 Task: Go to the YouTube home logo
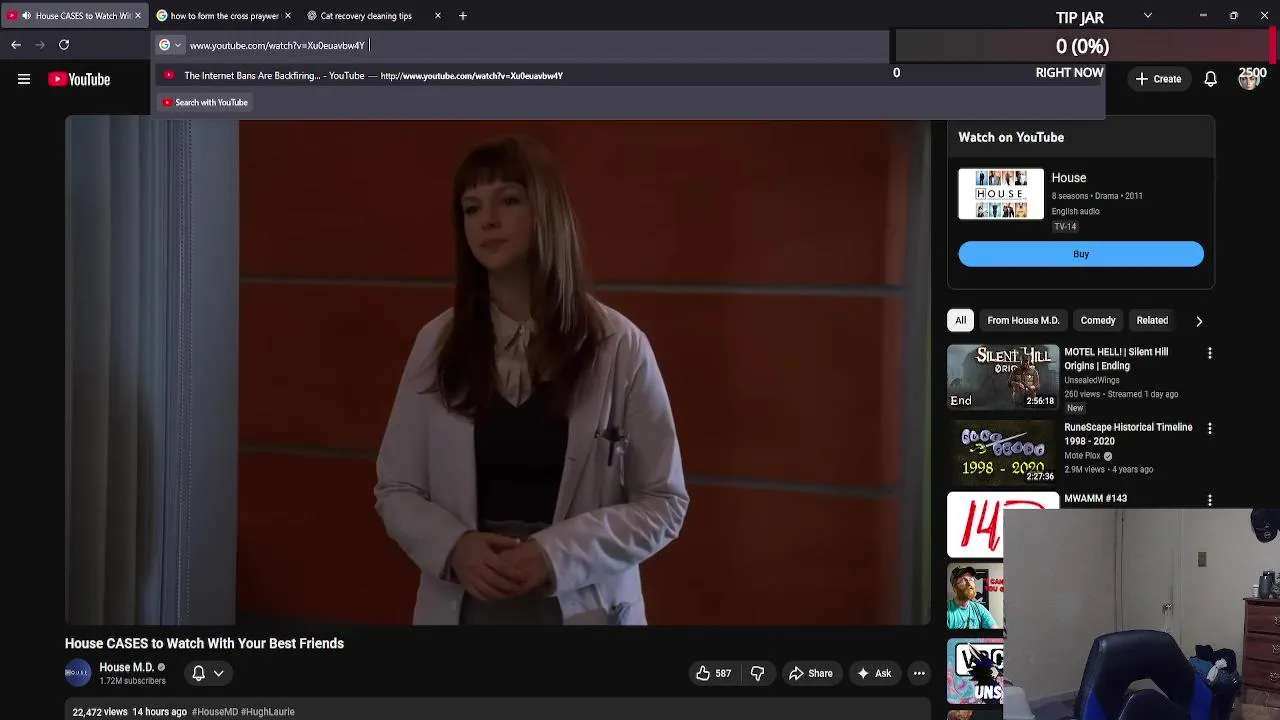point(79,79)
